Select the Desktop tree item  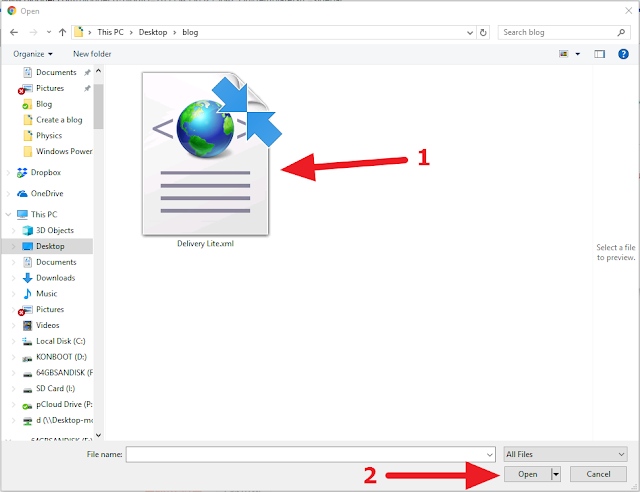pyautogui.click(x=50, y=246)
